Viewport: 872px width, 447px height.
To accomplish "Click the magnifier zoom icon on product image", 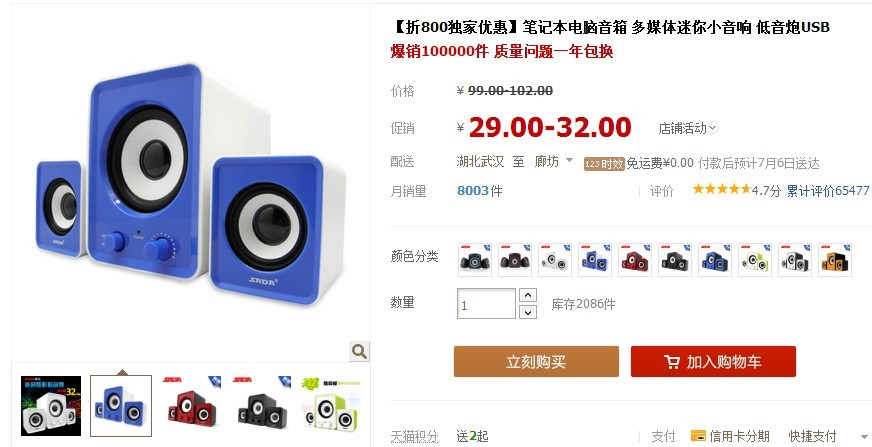I will click(359, 351).
